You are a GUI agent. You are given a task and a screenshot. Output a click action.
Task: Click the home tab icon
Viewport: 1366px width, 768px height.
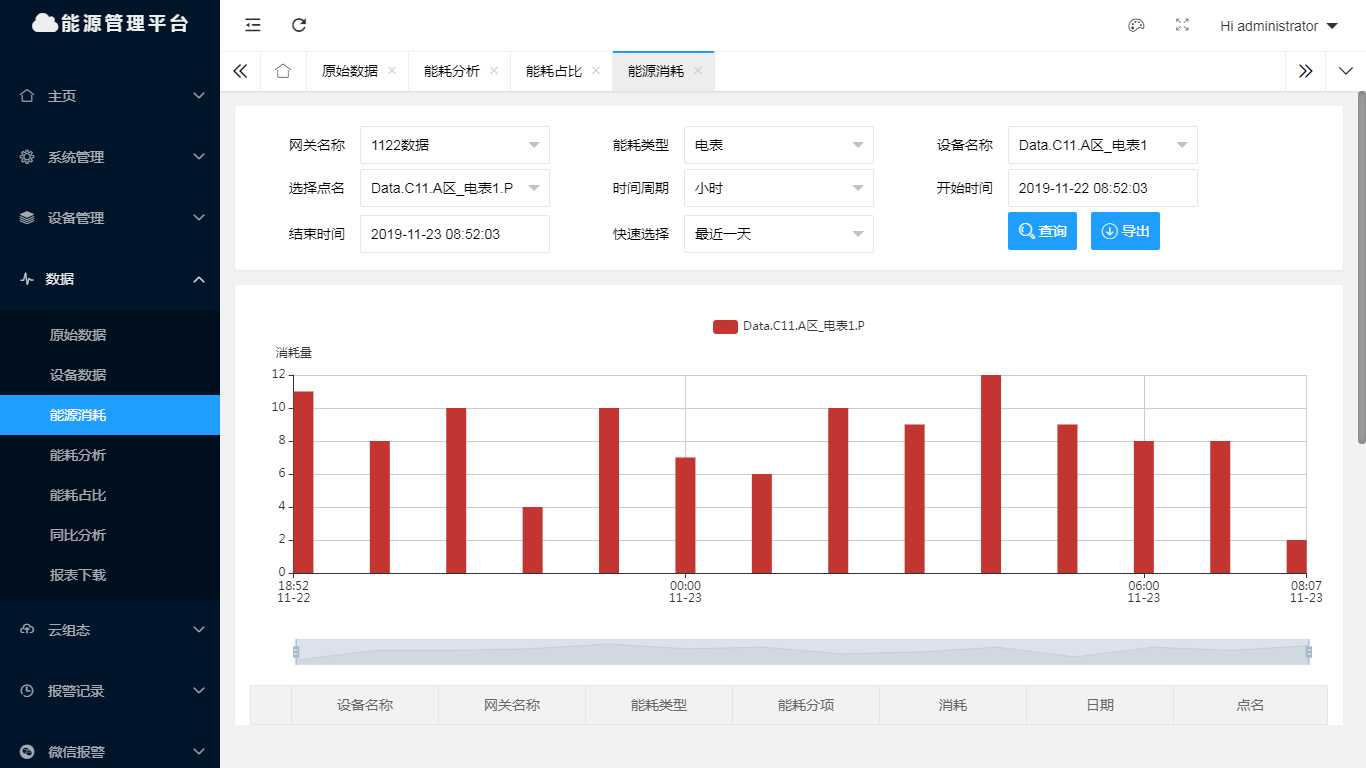[x=283, y=71]
